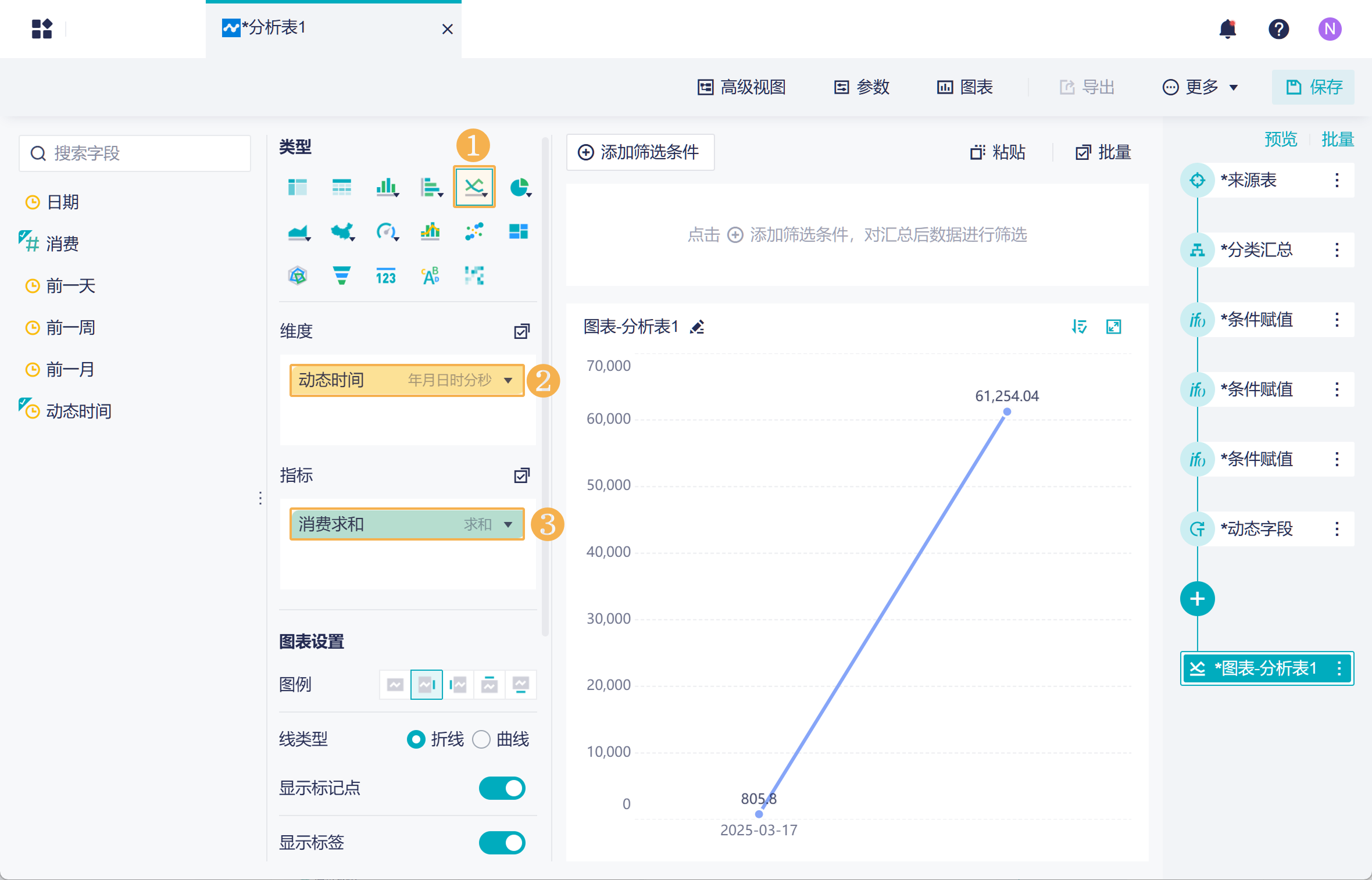1372x880 pixels.
Task: Choose the map chart type icon
Action: [342, 231]
